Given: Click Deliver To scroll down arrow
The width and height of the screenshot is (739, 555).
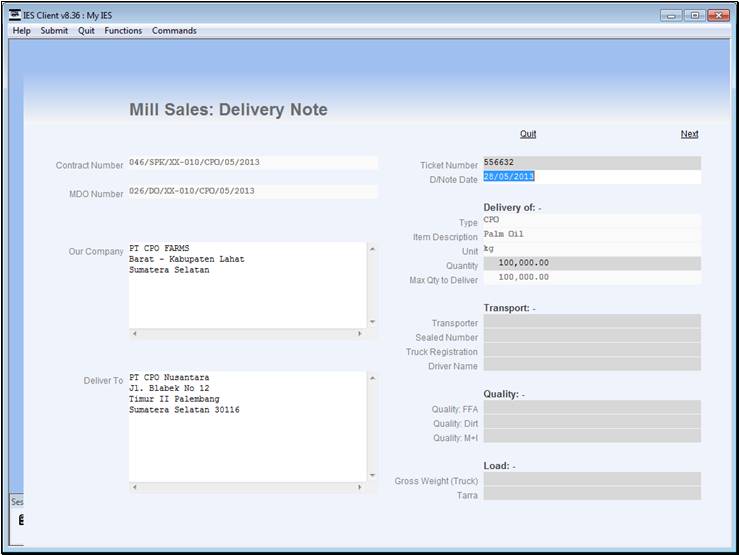Looking at the screenshot, I should 372,475.
